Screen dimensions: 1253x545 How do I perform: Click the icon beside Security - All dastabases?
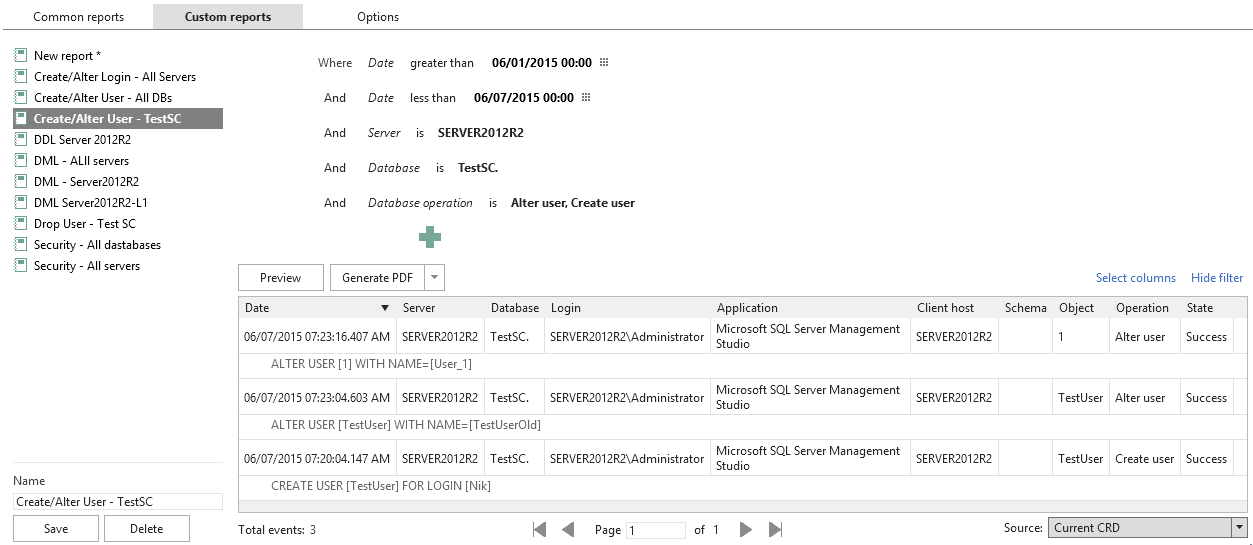point(20,245)
